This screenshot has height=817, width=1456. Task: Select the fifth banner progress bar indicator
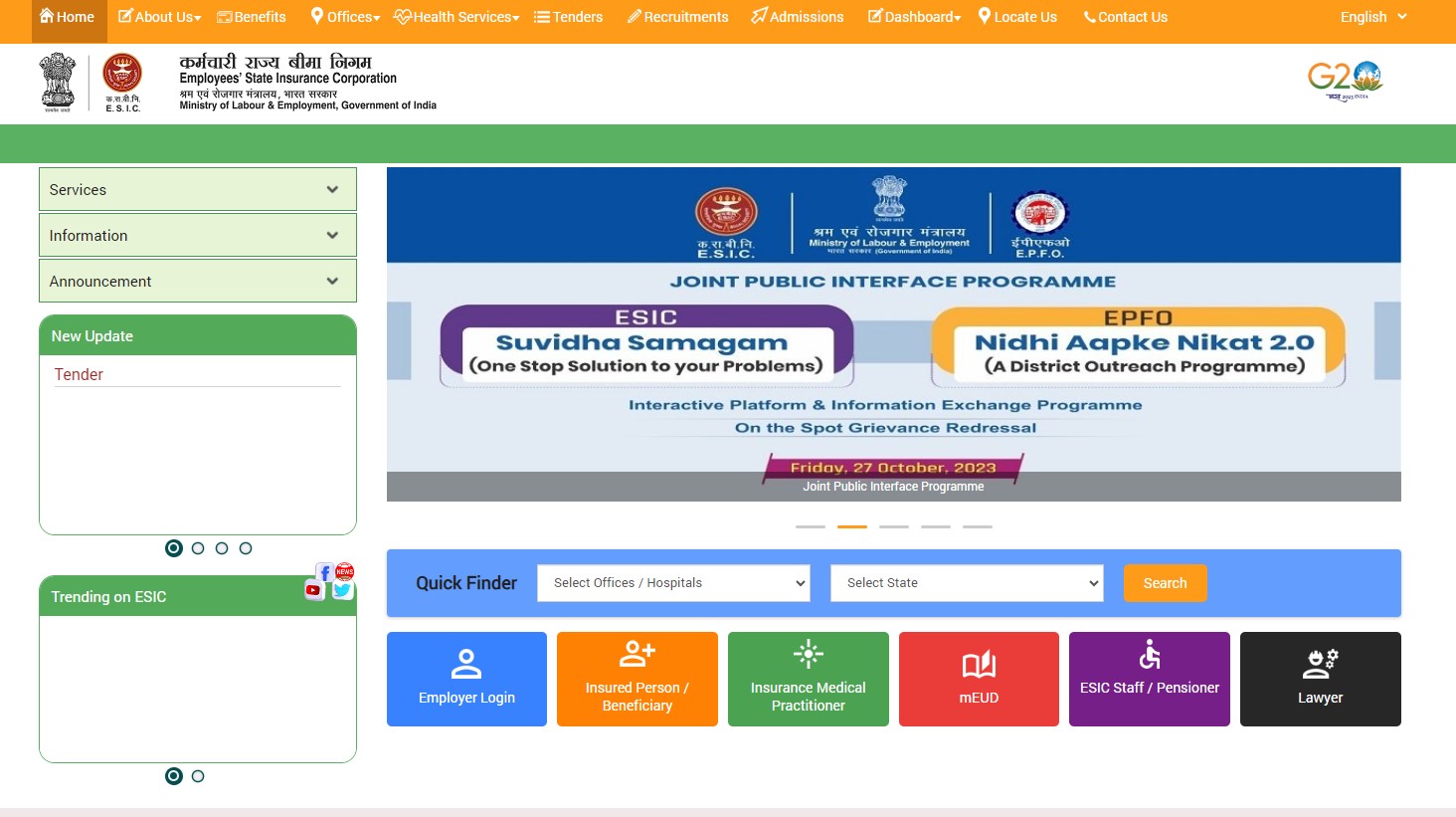tap(978, 526)
